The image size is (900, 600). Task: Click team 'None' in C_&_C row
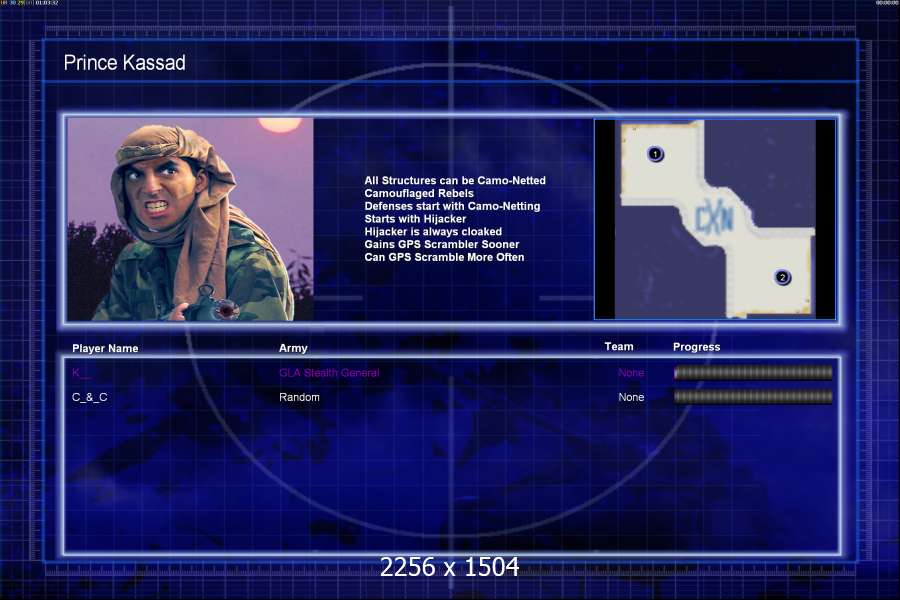point(631,397)
